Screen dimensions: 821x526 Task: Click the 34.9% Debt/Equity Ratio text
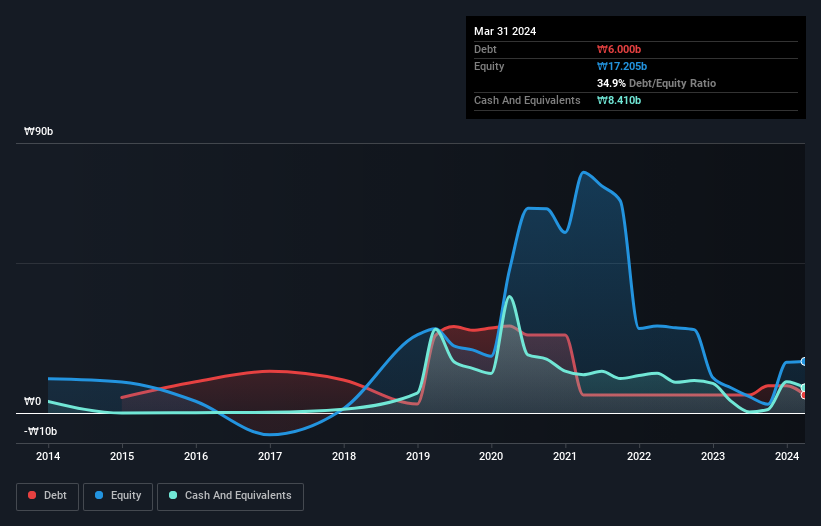click(657, 83)
